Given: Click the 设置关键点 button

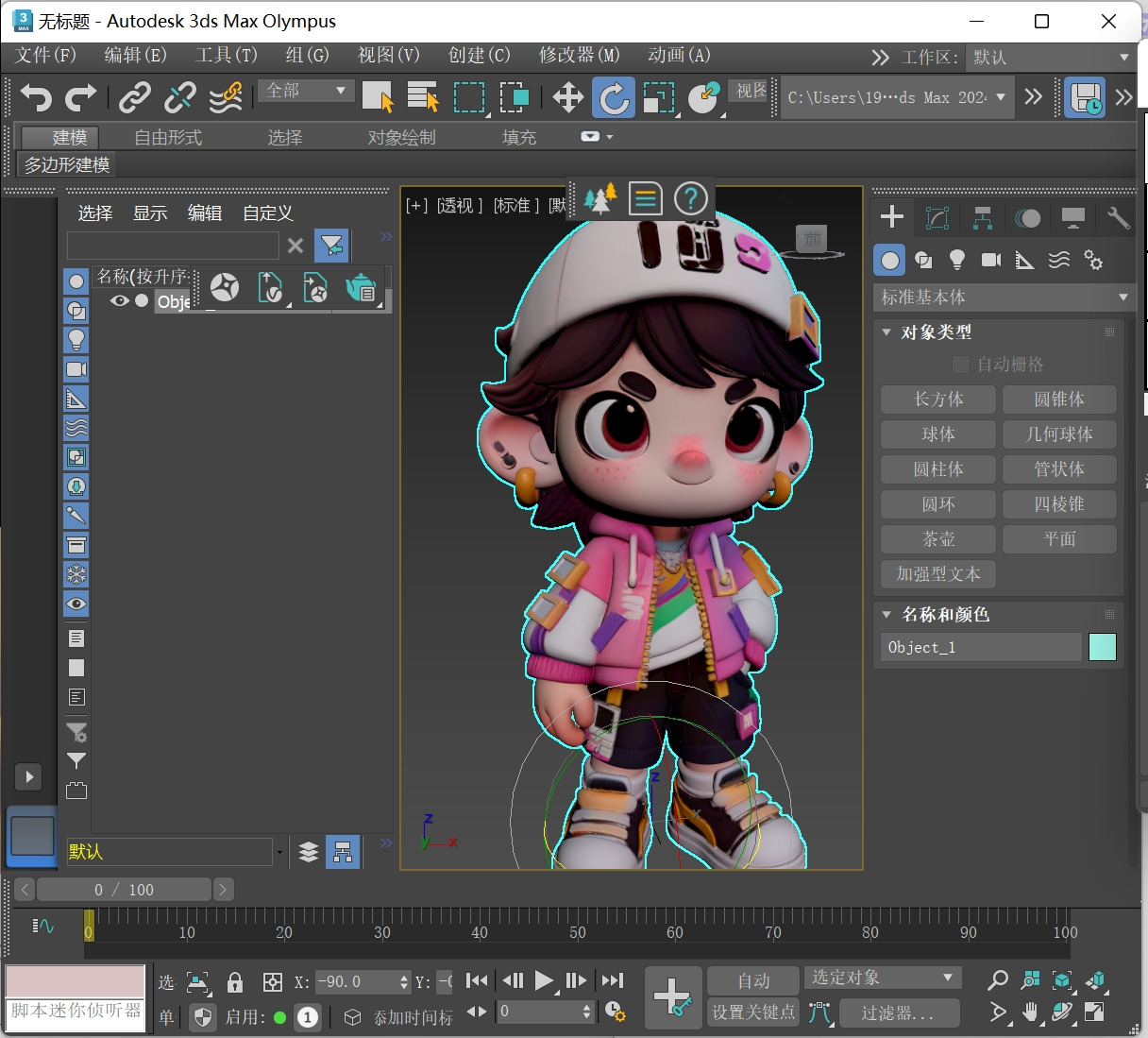Looking at the screenshot, I should pos(753,1012).
